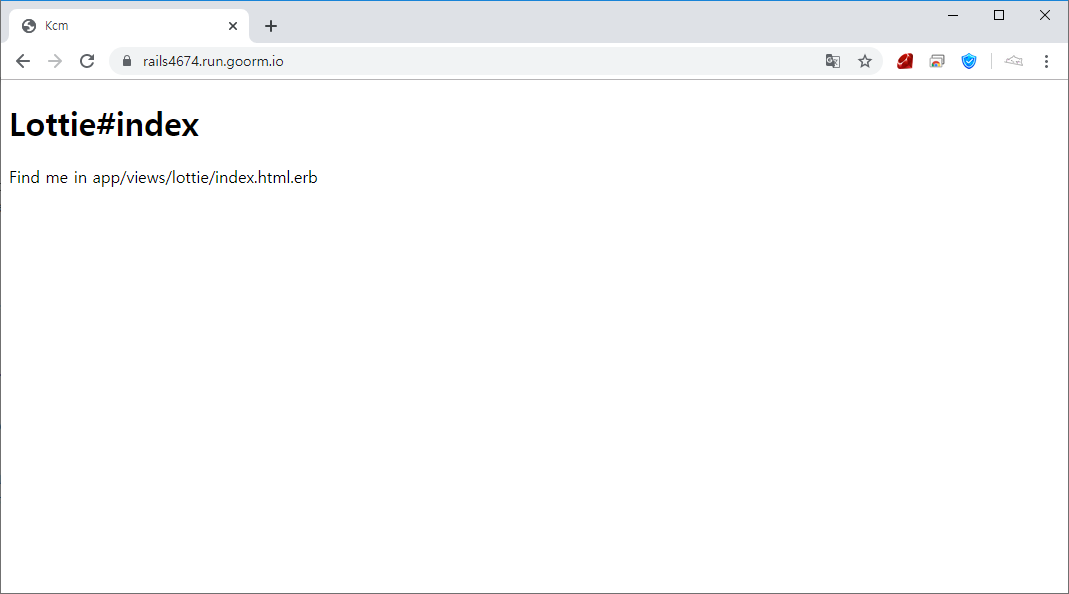View site security lock information
Image resolution: width=1069 pixels, height=594 pixels.
127,61
